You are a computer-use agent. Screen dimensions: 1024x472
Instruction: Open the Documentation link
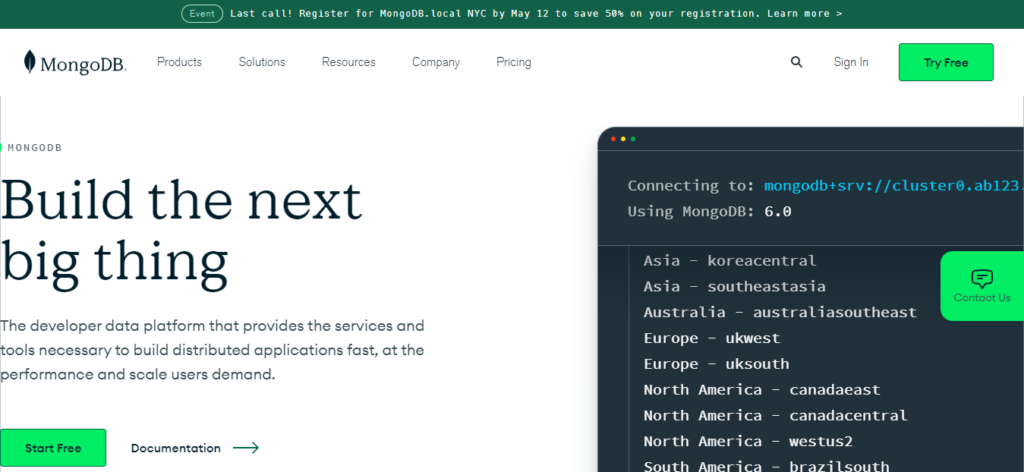176,448
